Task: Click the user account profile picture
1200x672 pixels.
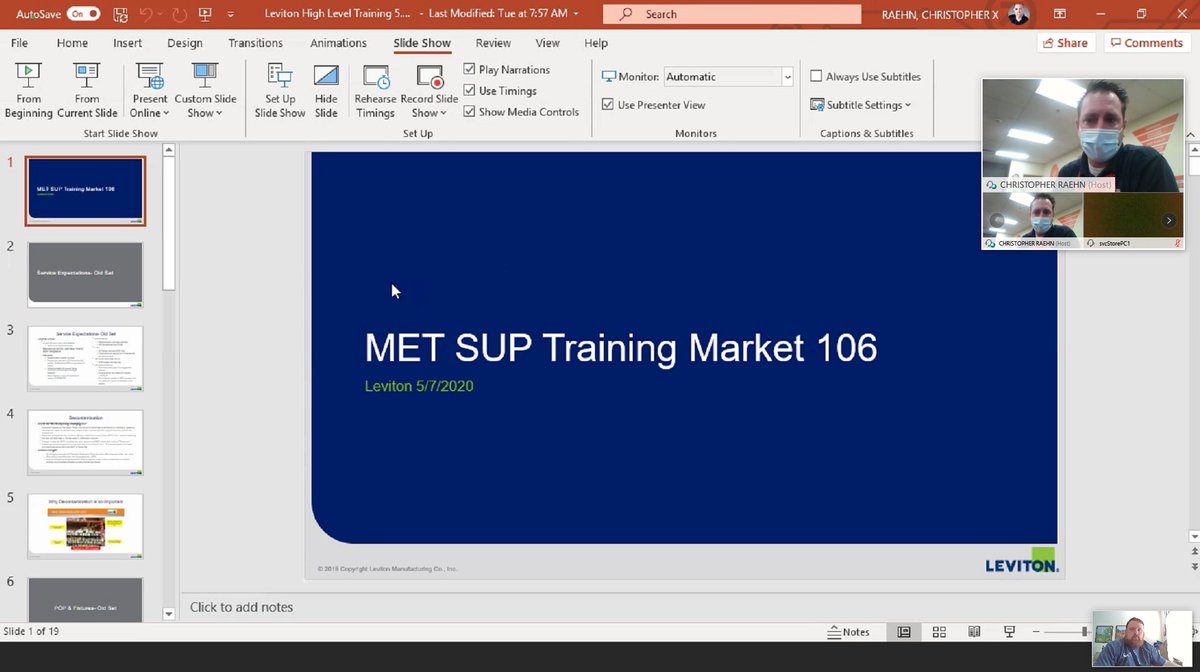Action: tap(1018, 14)
